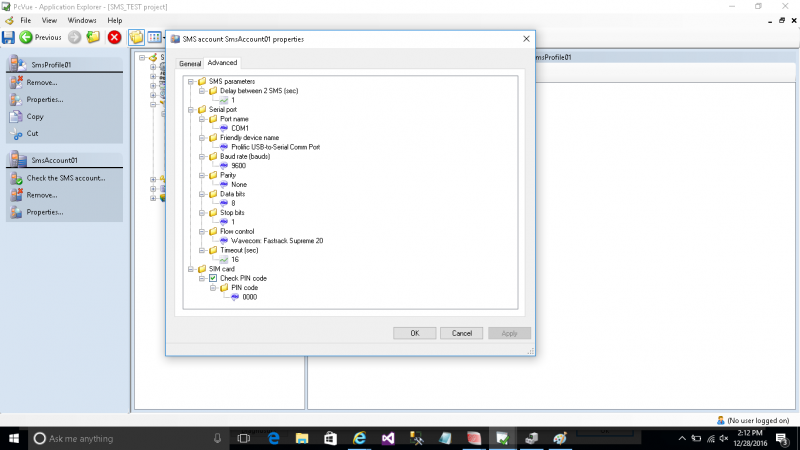Open Internet Explorer from the taskbar
Image resolution: width=800 pixels, height=450 pixels.
360,438
